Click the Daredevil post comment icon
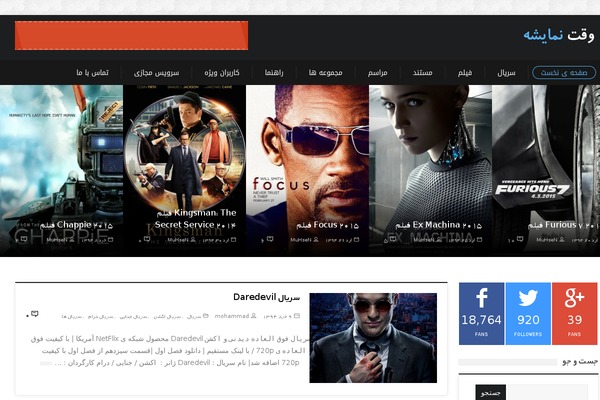600x400 pixels. pos(35,314)
